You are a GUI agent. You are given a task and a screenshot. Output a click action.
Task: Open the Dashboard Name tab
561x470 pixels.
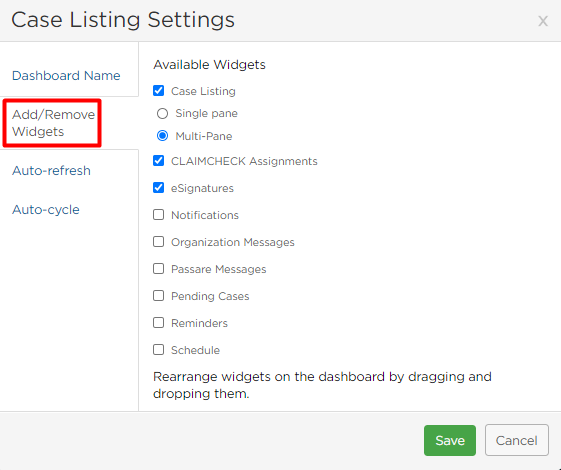66,75
